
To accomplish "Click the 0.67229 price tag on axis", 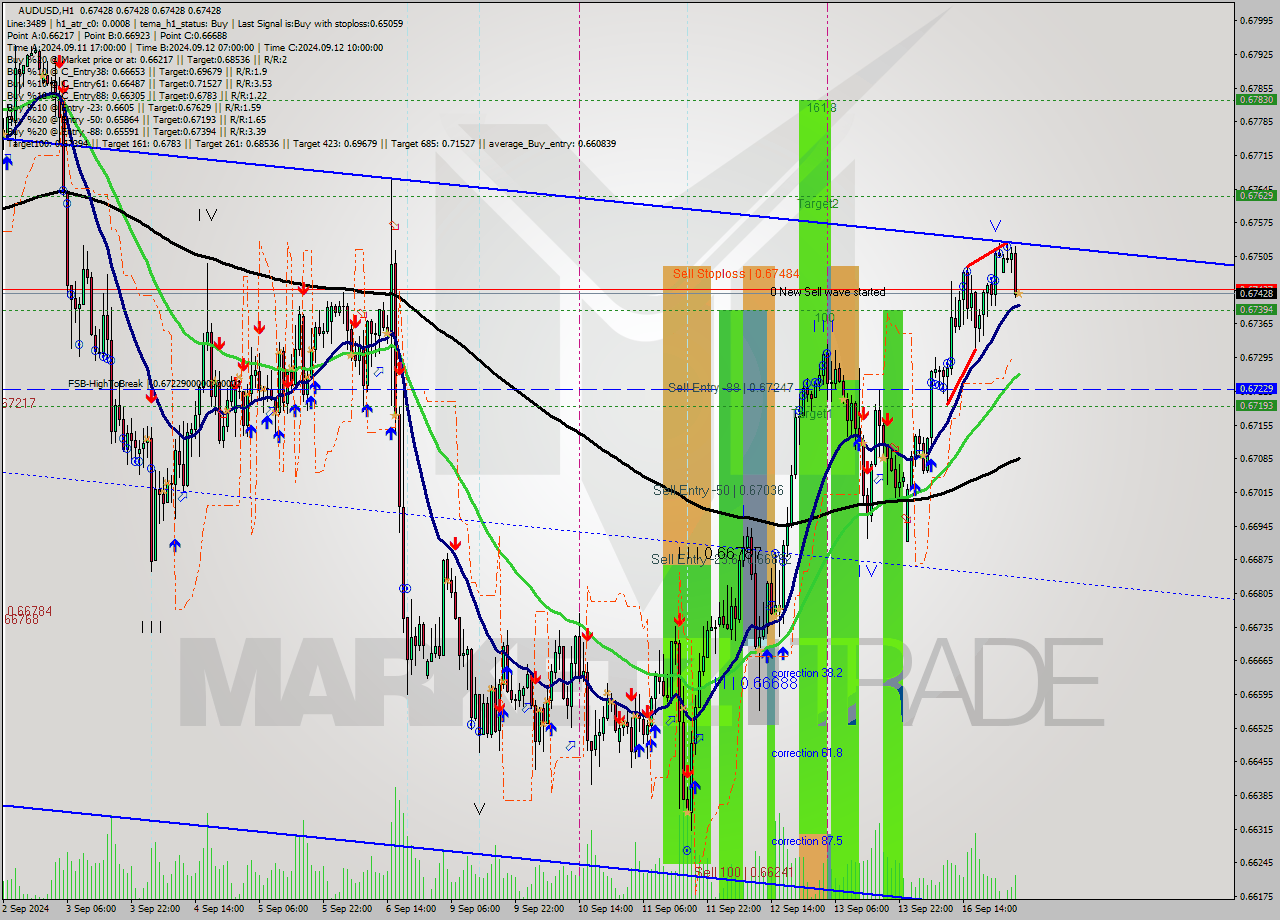I will pos(1256,388).
